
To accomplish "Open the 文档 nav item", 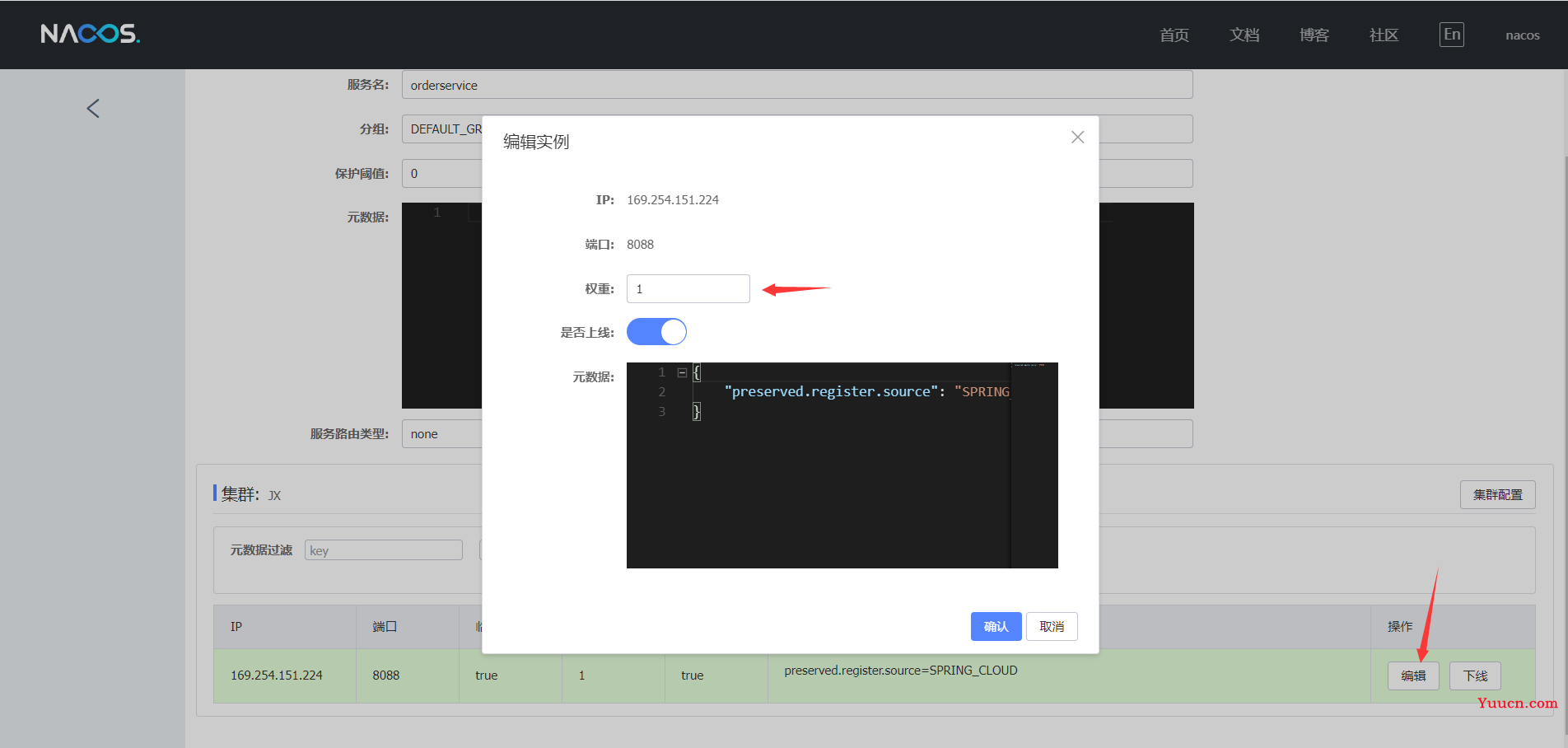I will pyautogui.click(x=1244, y=35).
